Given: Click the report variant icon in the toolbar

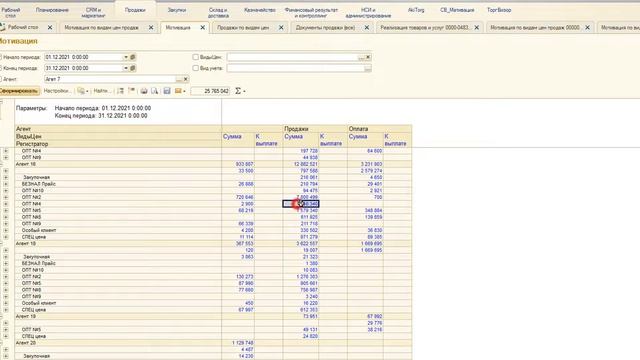Looking at the screenshot, I should 82,91.
